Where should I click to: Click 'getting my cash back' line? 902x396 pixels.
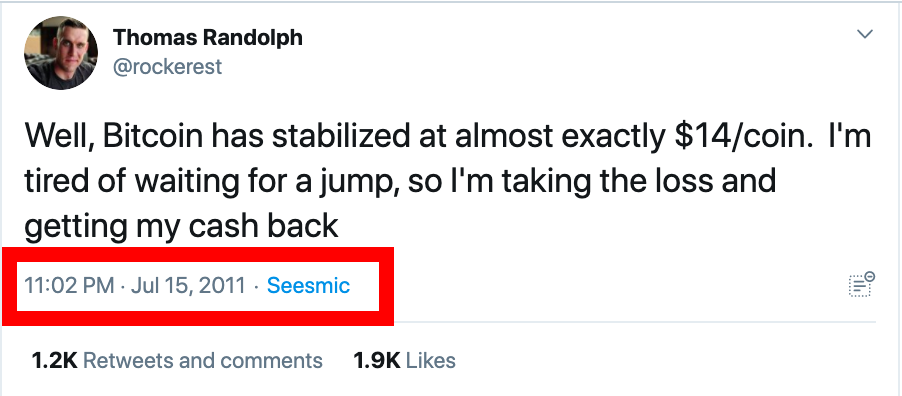point(181,226)
